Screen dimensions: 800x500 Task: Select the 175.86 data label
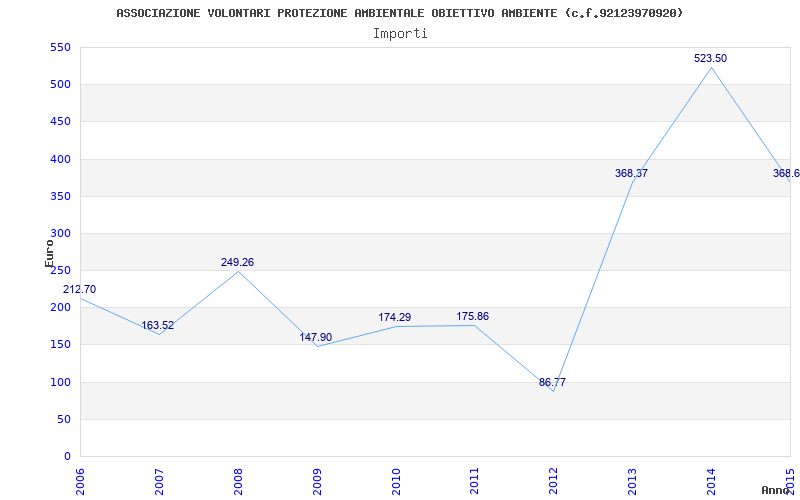click(x=472, y=316)
